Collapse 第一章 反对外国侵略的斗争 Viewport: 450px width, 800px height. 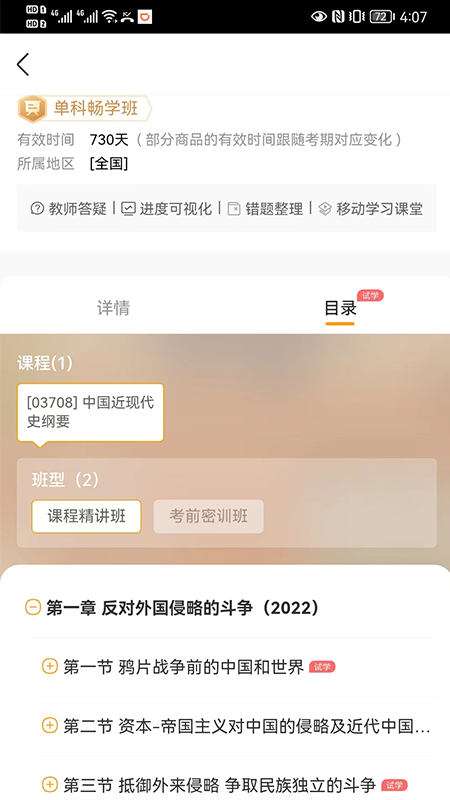tap(33, 607)
